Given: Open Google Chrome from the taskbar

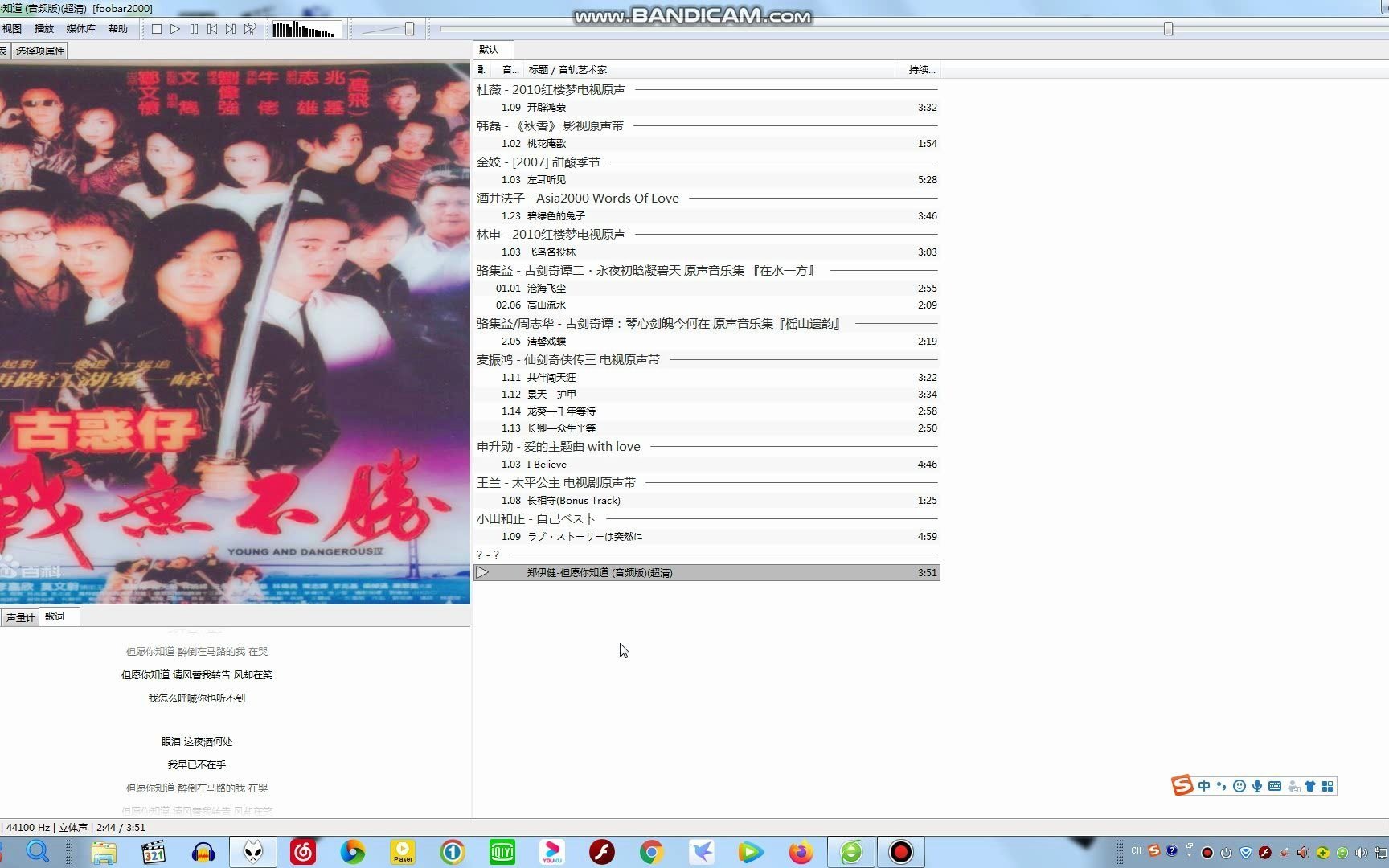Looking at the screenshot, I should (652, 852).
